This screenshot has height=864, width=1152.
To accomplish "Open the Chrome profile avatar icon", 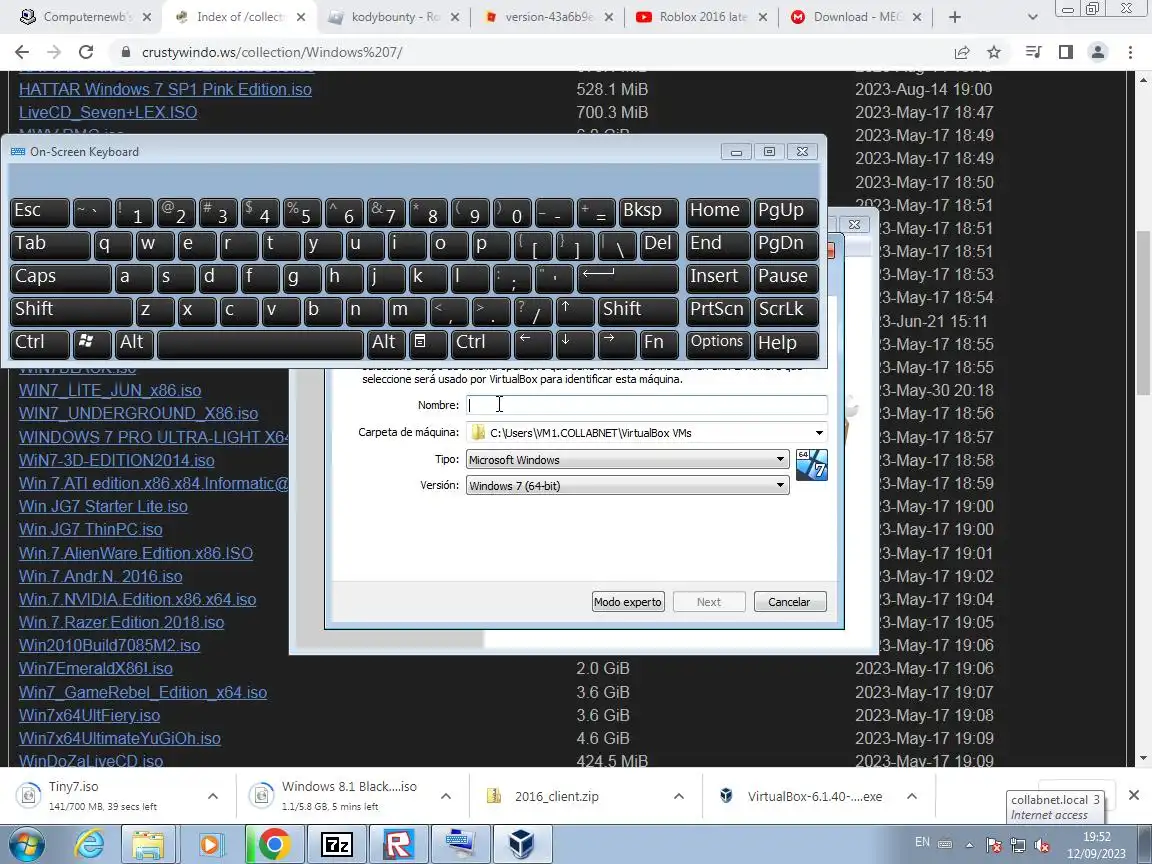I will pos(1098,52).
